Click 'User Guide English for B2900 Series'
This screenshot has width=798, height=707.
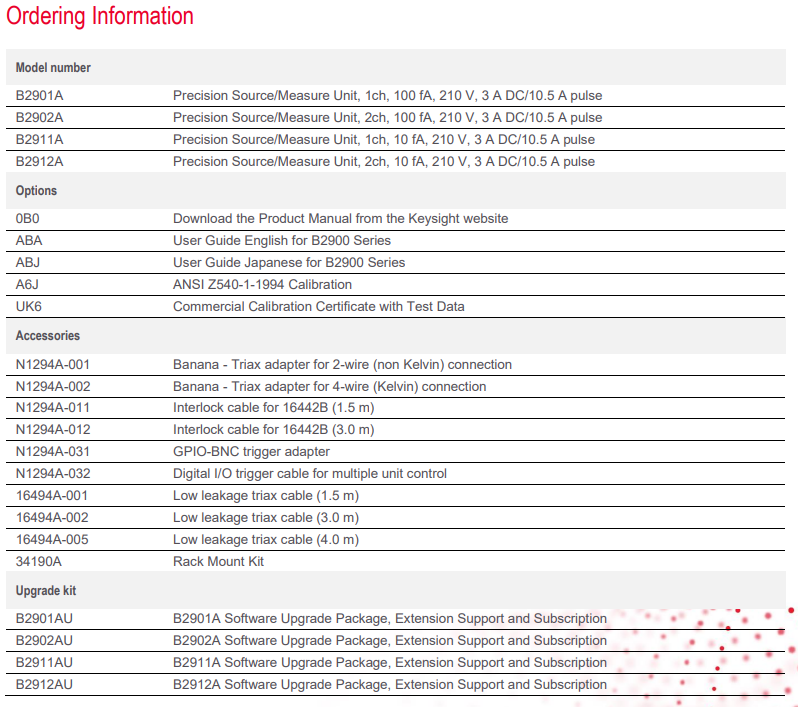pyautogui.click(x=282, y=241)
